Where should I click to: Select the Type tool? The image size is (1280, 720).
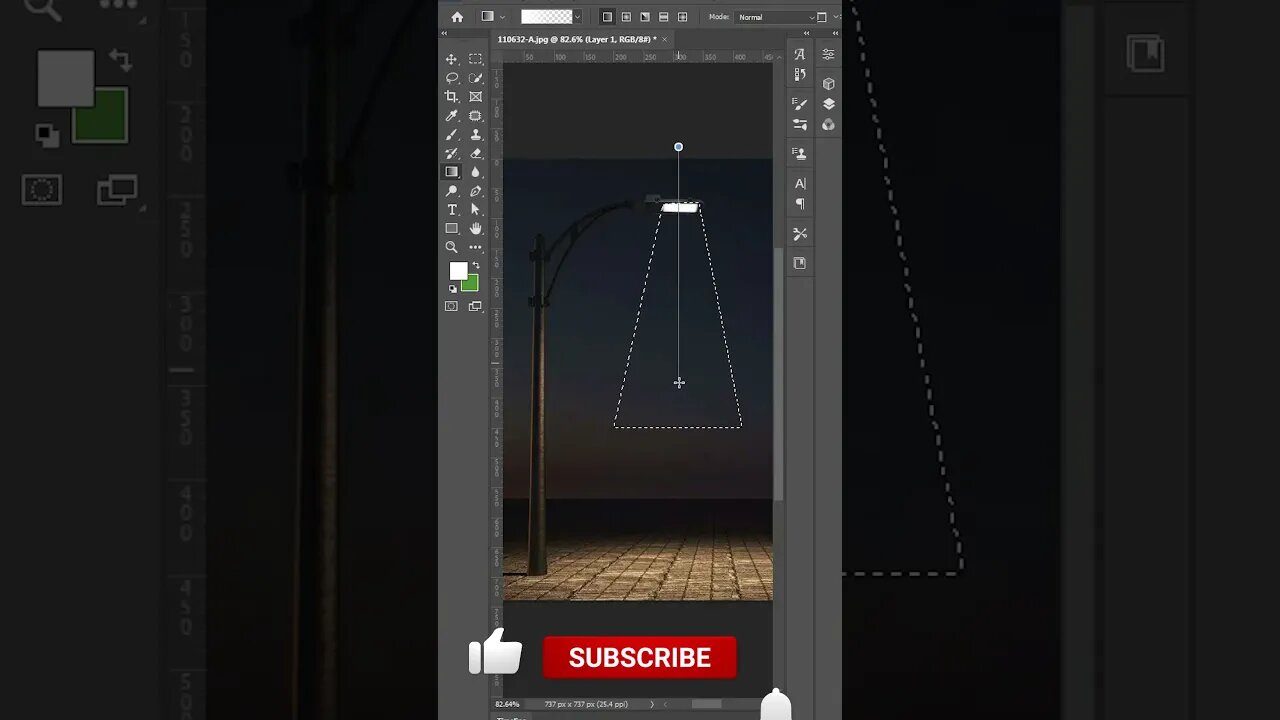[451, 209]
